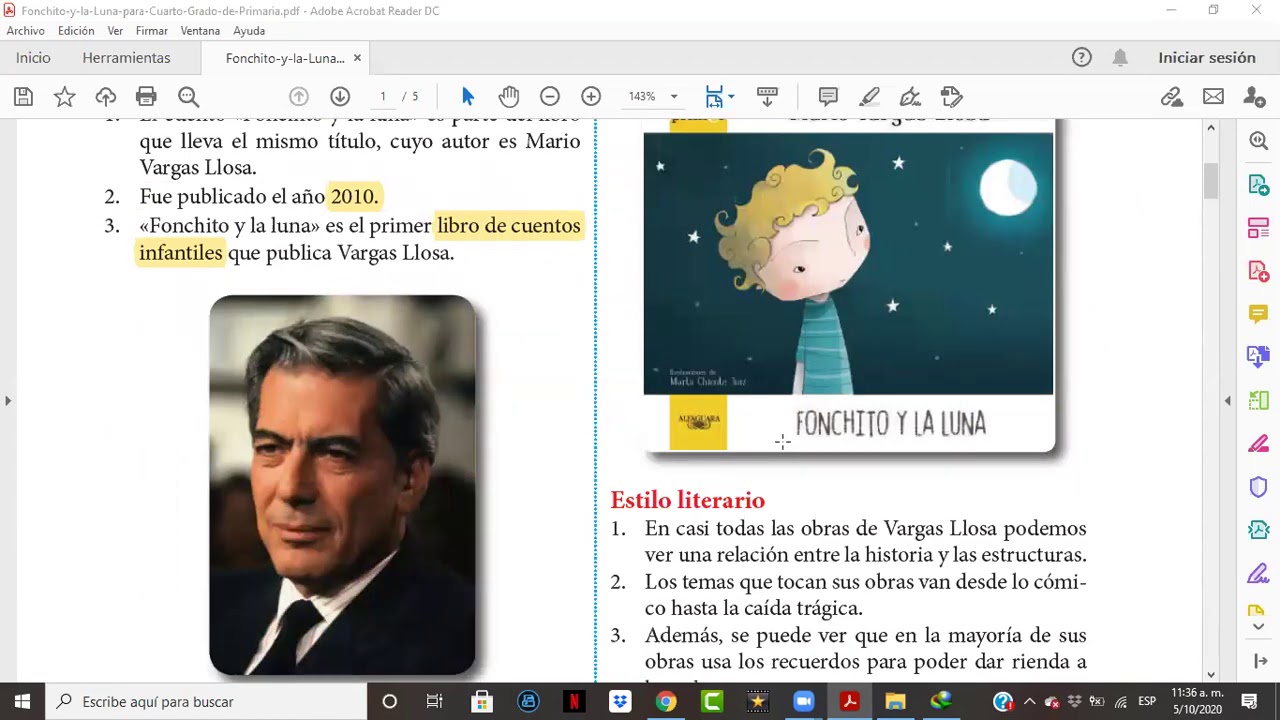Send file by email envelope icon
This screenshot has height=720, width=1280.
coord(1213,97)
